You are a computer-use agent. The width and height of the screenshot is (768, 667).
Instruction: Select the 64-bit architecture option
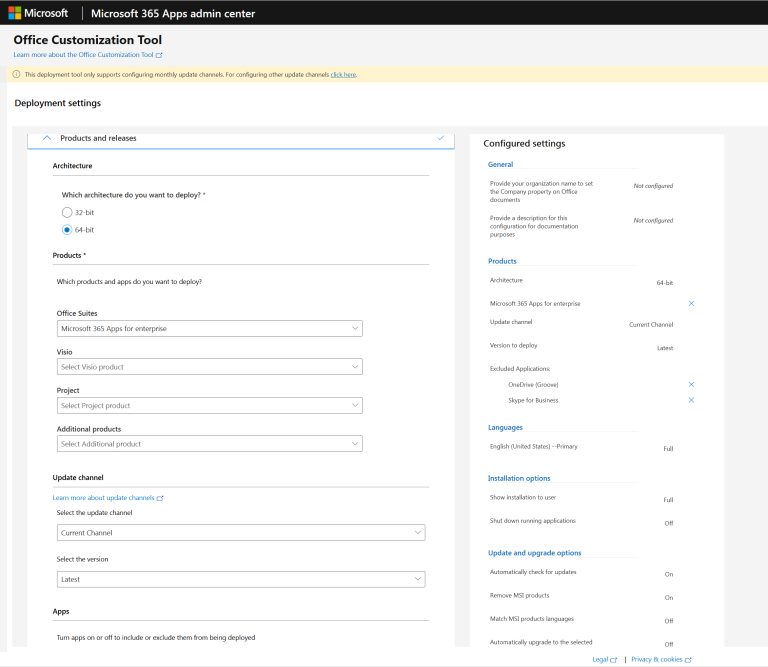pyautogui.click(x=67, y=230)
